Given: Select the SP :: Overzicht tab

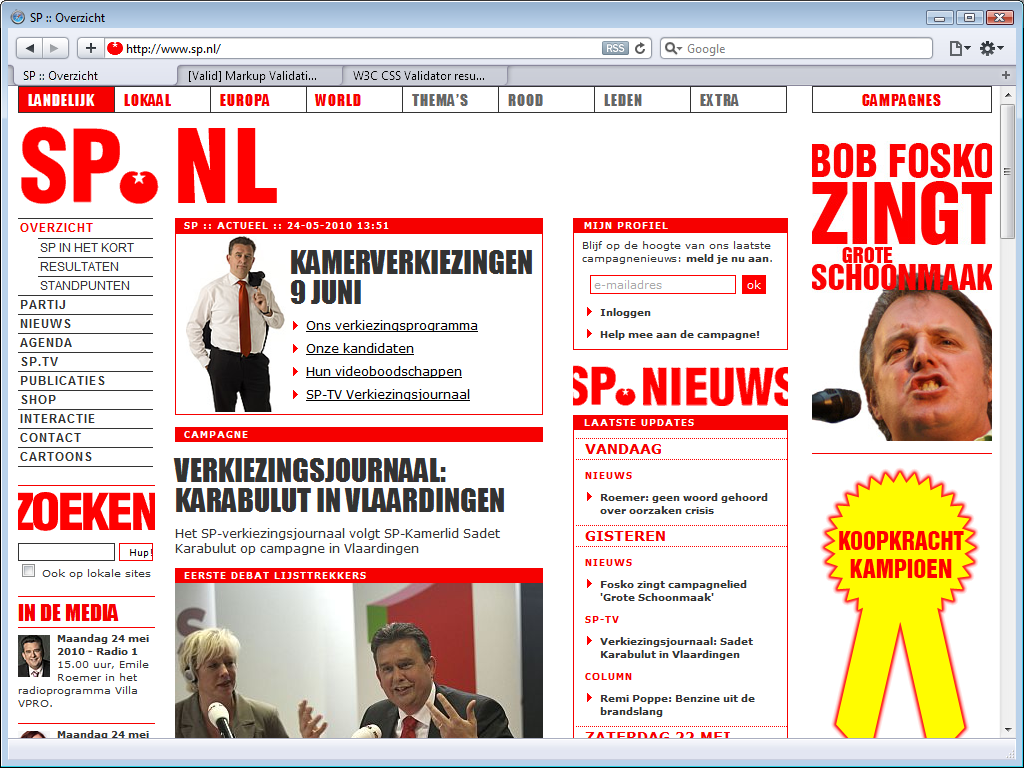Looking at the screenshot, I should click(93, 76).
